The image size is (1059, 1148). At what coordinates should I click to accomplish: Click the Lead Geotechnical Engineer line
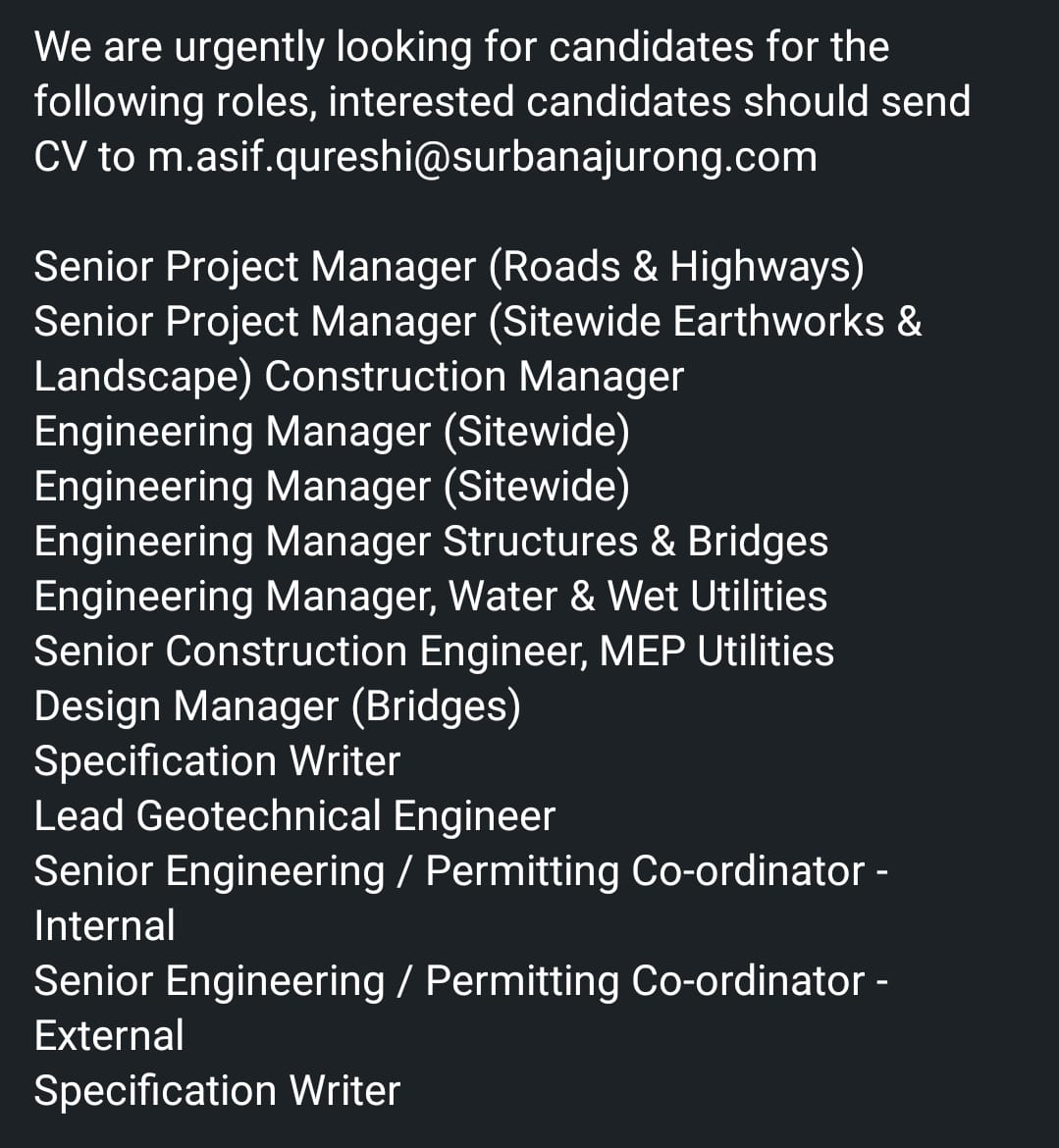[295, 816]
